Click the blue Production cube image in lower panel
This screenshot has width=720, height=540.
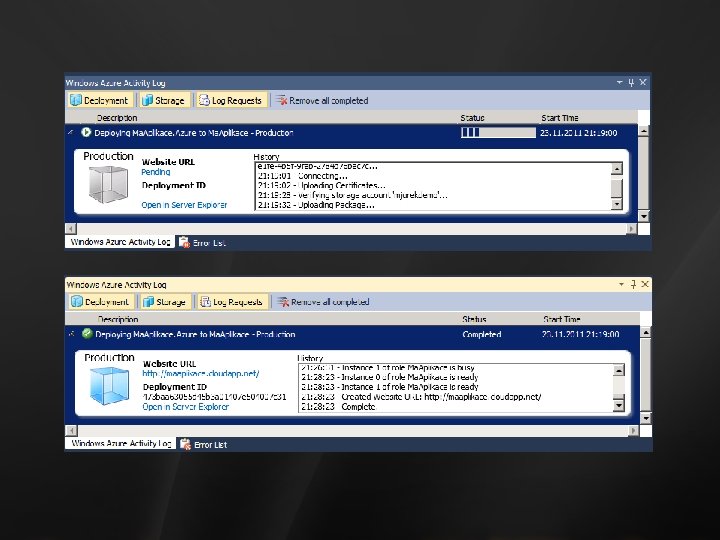click(x=109, y=386)
